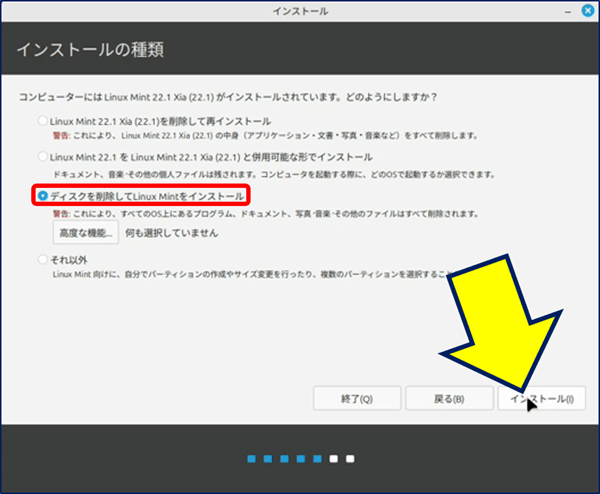Minimize the インストール window
The image size is (600, 494).
[x=568, y=12]
